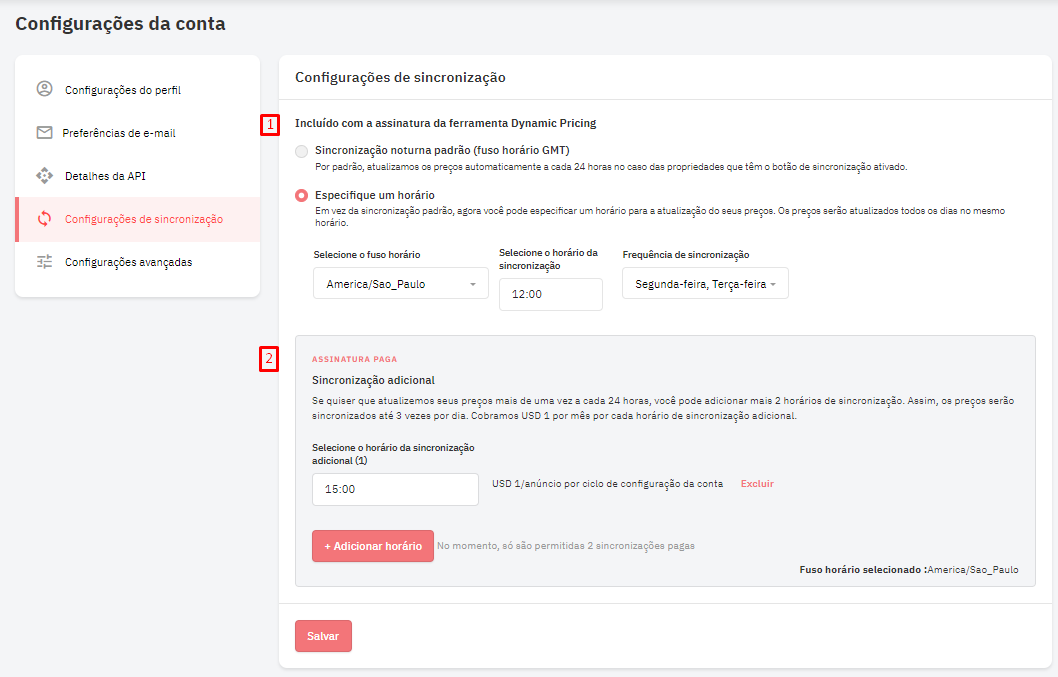Expand the sync frequency days dropdown
Image resolution: width=1058 pixels, height=677 pixels.
click(705, 284)
